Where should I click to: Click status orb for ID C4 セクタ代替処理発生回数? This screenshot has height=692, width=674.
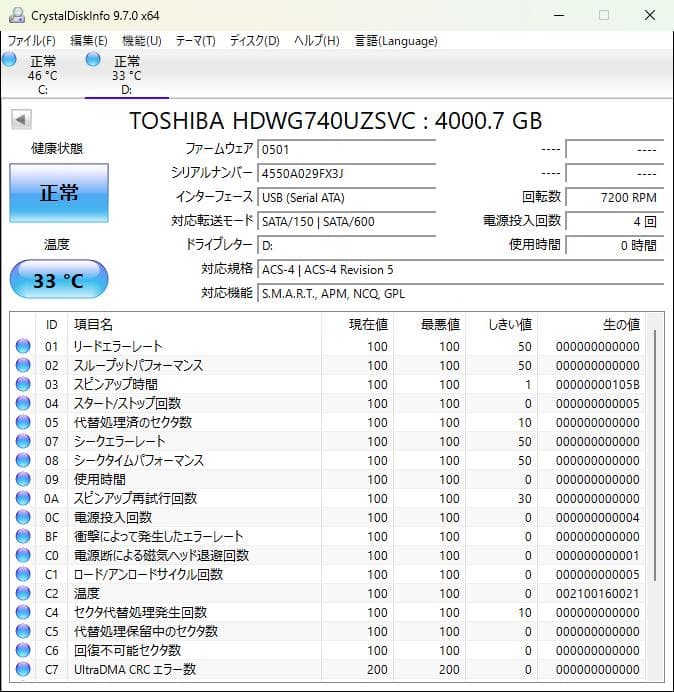click(23, 612)
